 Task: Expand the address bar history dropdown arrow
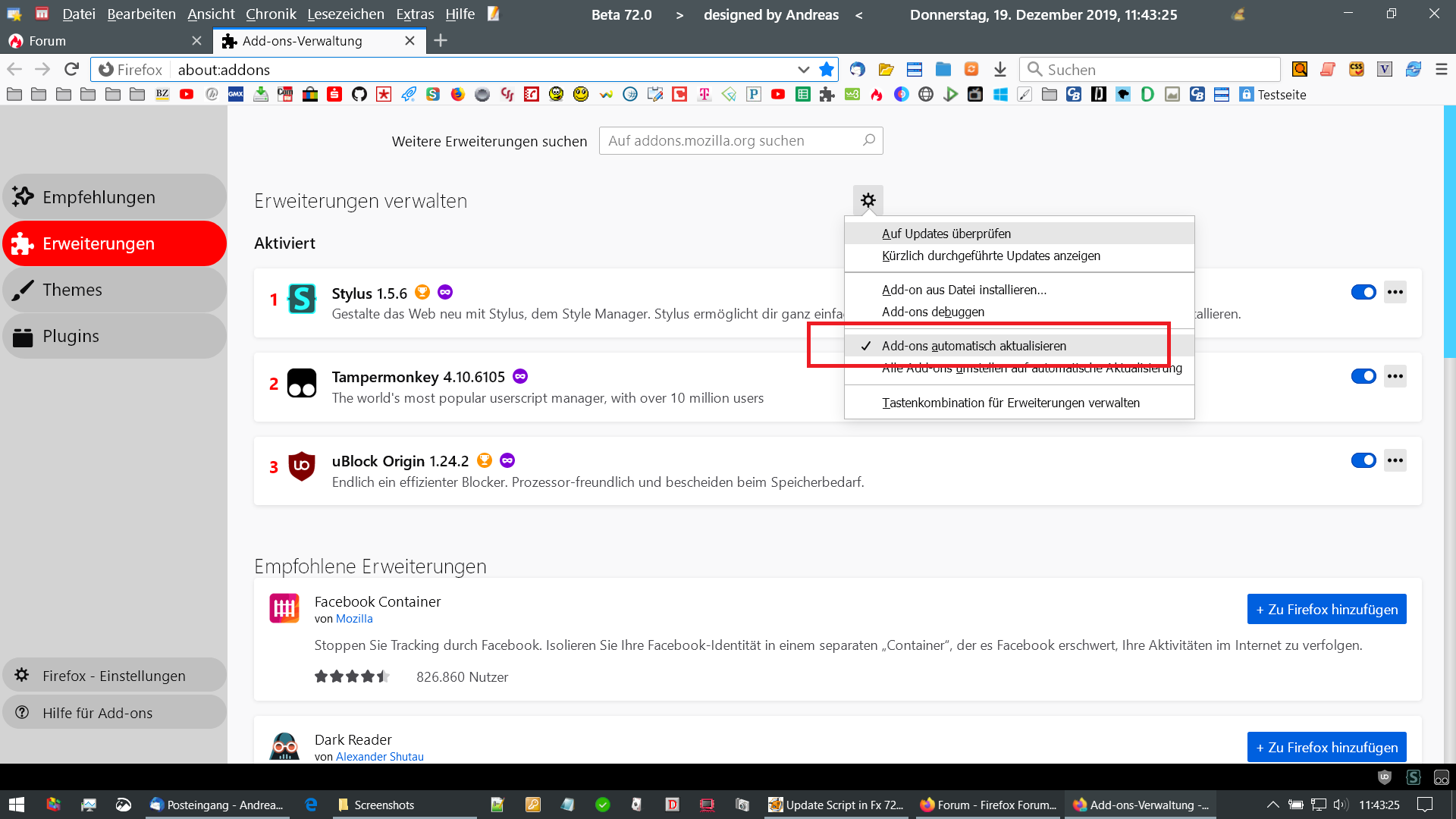coord(803,70)
